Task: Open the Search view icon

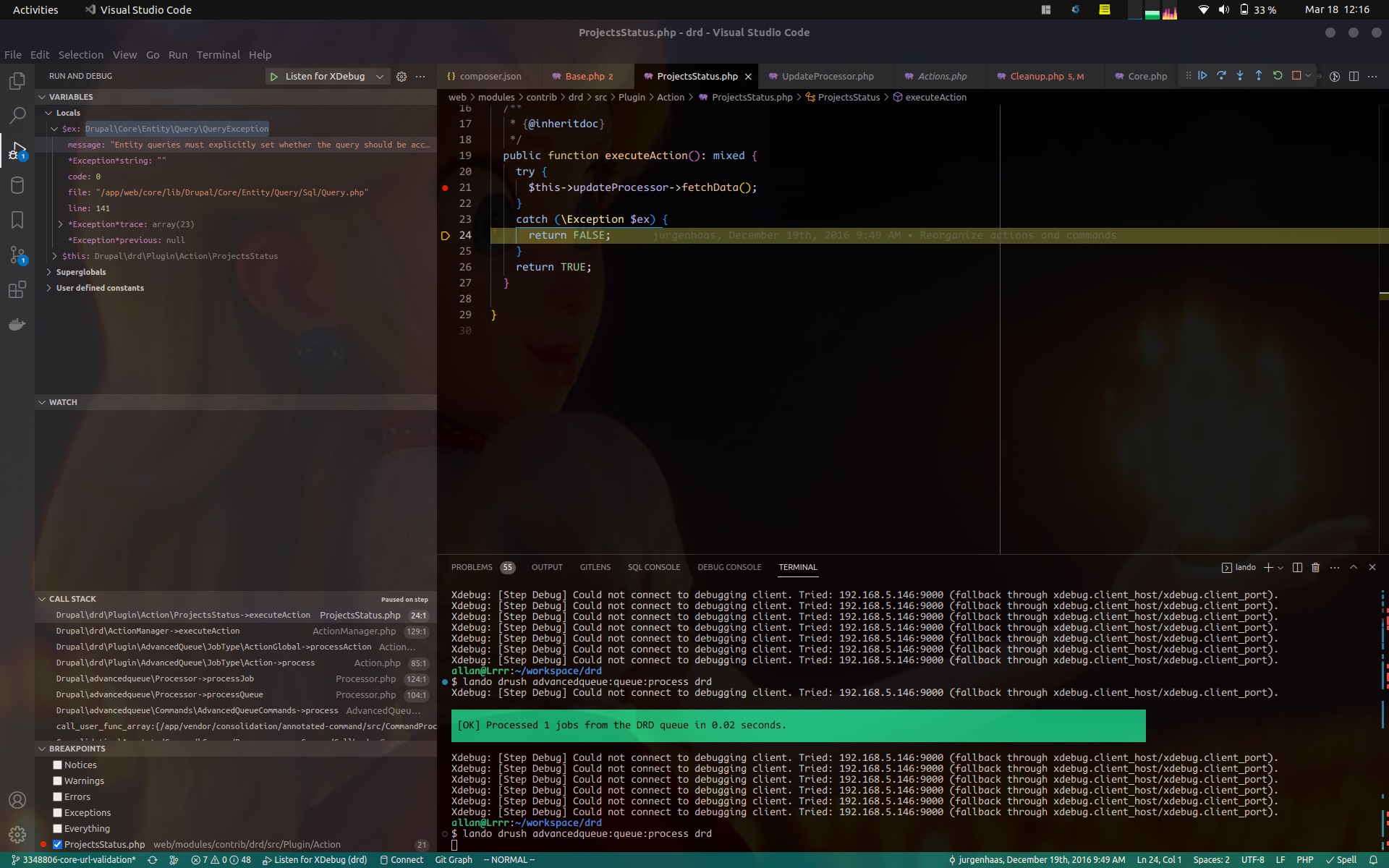Action: tap(17, 116)
